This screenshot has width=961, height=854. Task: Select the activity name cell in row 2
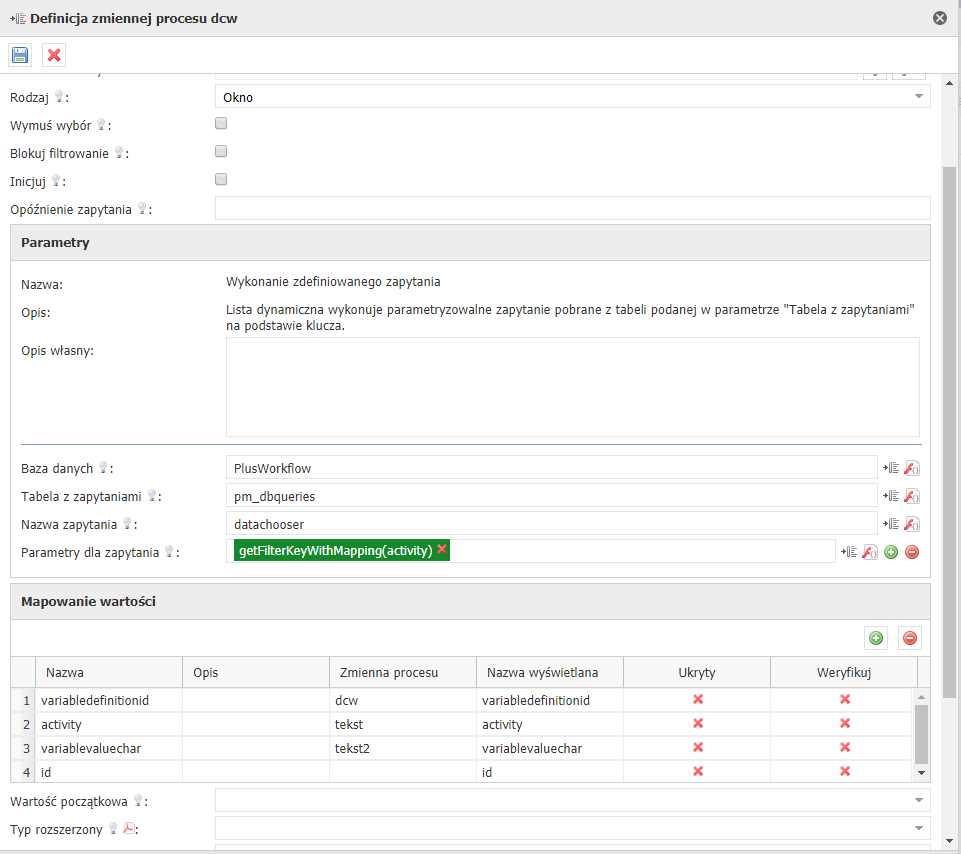[x=109, y=725]
